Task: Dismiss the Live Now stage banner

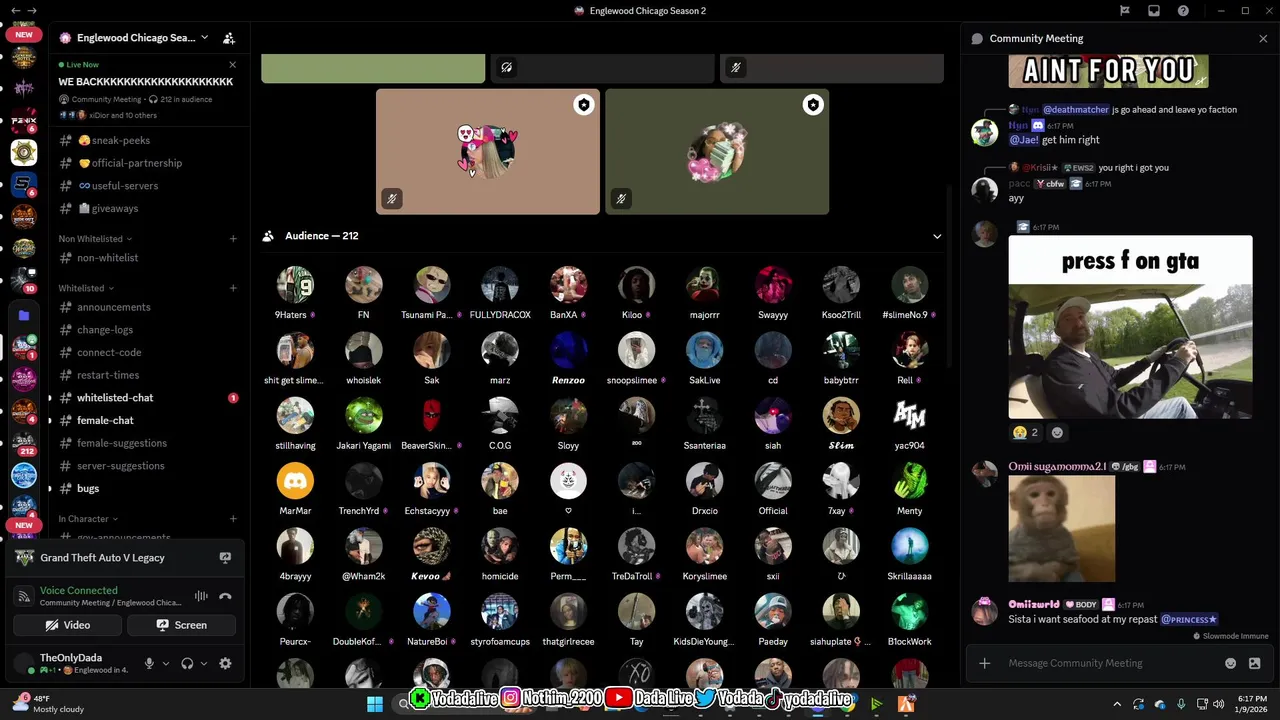Action: (232, 65)
